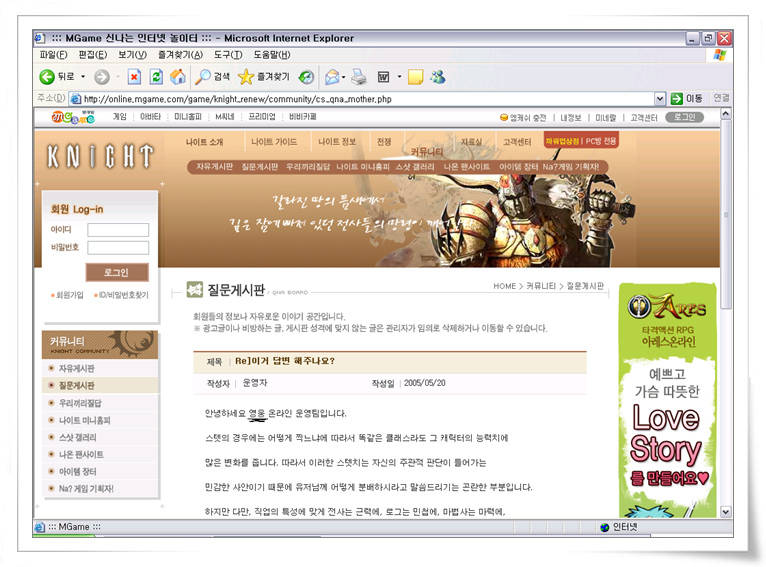This screenshot has width=766, height=567.
Task: Open the 파일(F) menu
Action: coord(53,55)
